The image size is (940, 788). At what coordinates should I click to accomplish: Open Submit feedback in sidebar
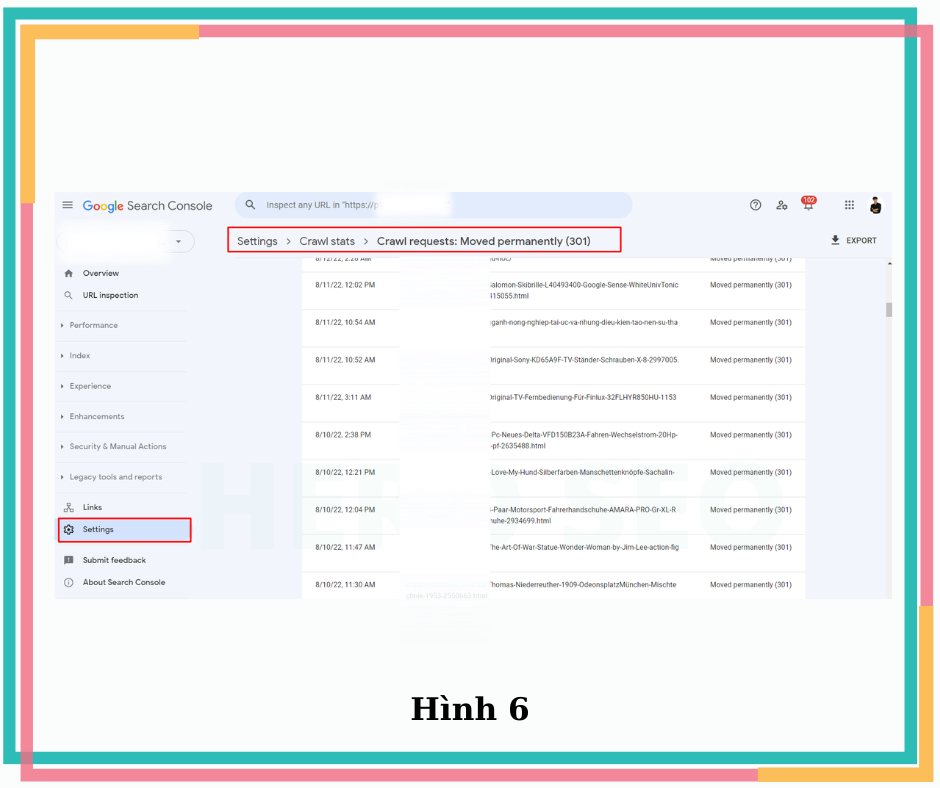coord(114,560)
